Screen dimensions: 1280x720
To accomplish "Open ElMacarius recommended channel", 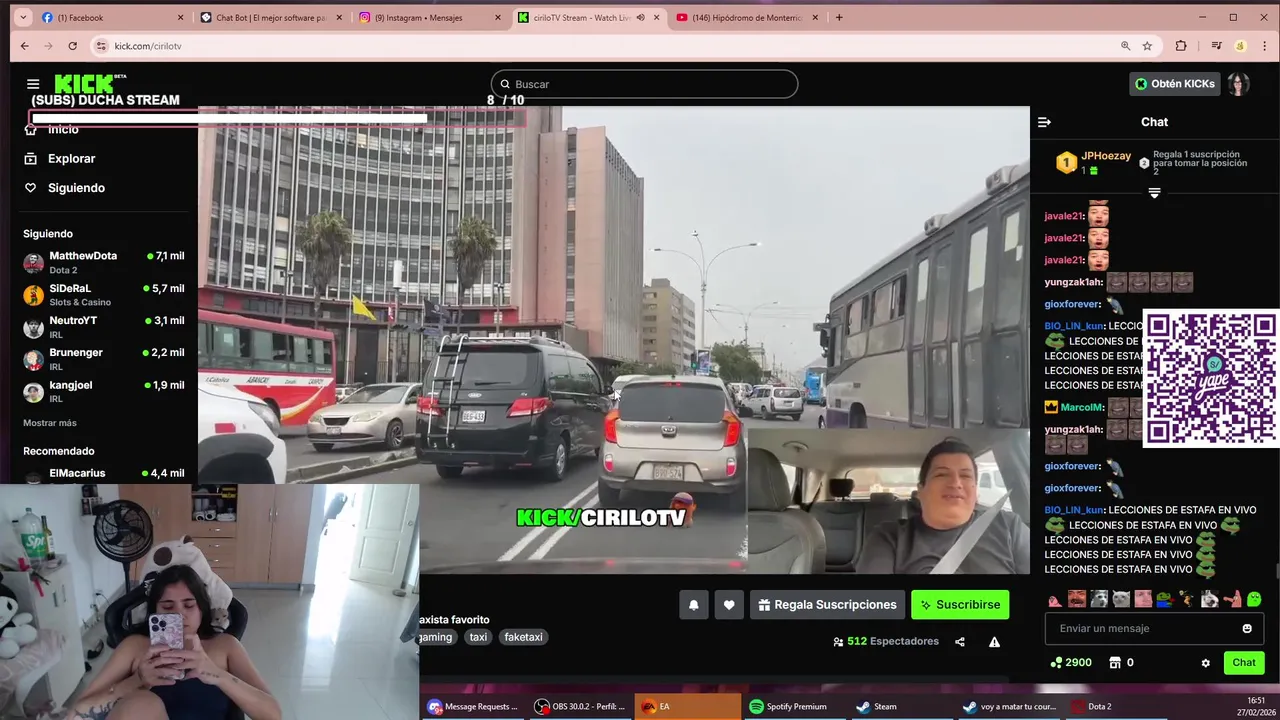I will pyautogui.click(x=104, y=474).
